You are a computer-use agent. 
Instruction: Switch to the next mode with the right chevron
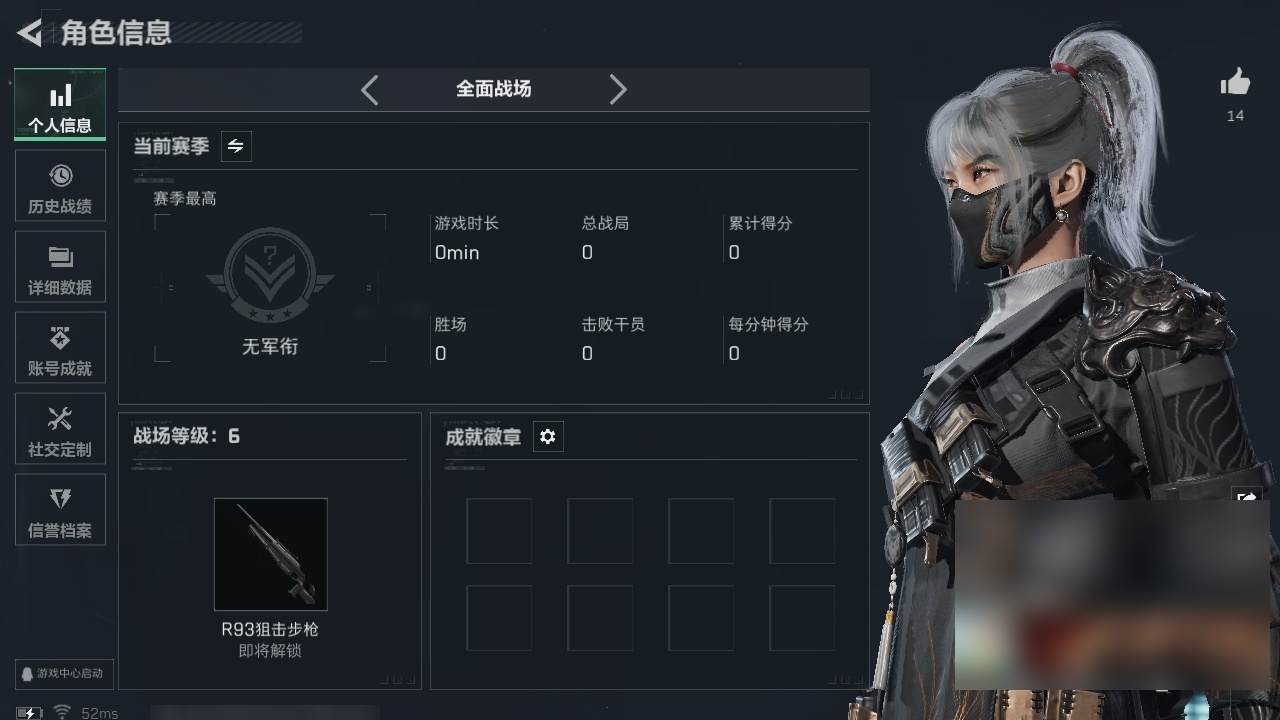click(x=618, y=90)
